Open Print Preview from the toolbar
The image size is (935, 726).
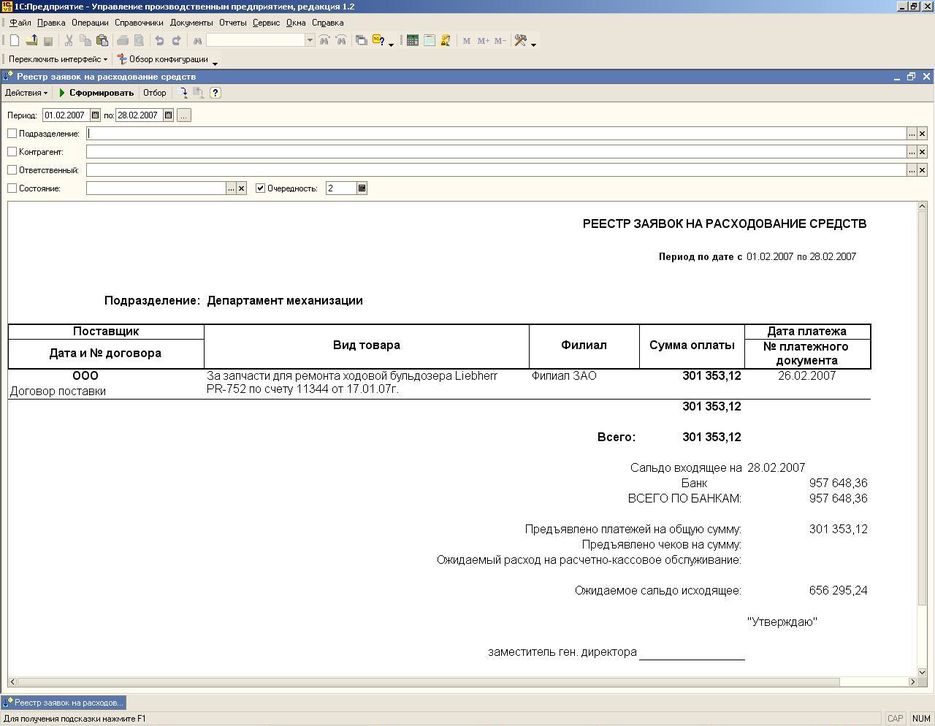pyautogui.click(x=139, y=41)
